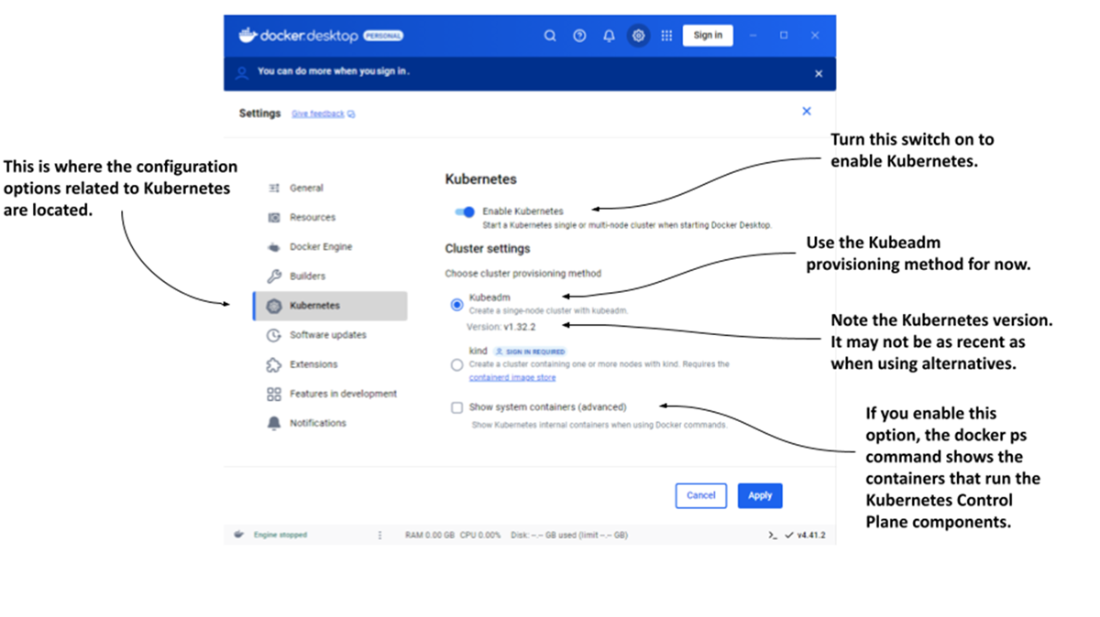Check Show system containers (advanced)
1100x617 pixels.
pos(457,407)
